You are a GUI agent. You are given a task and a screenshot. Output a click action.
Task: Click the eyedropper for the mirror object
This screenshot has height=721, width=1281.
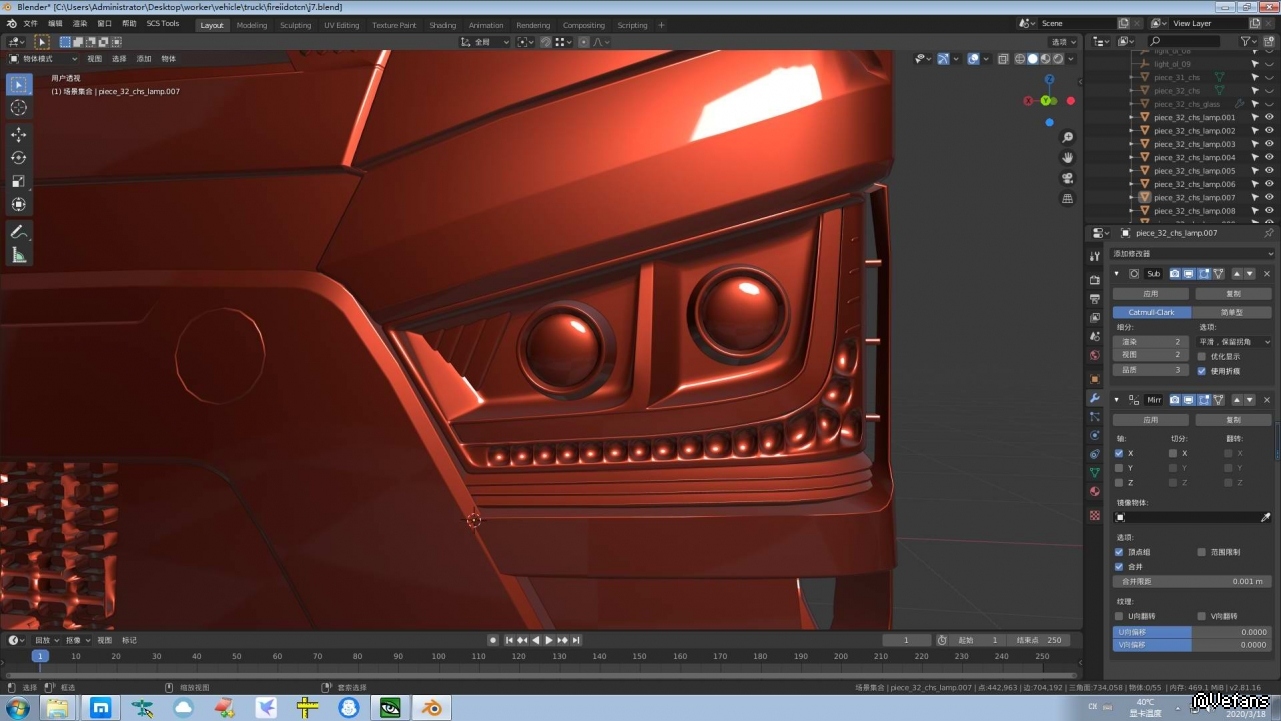click(x=1265, y=518)
